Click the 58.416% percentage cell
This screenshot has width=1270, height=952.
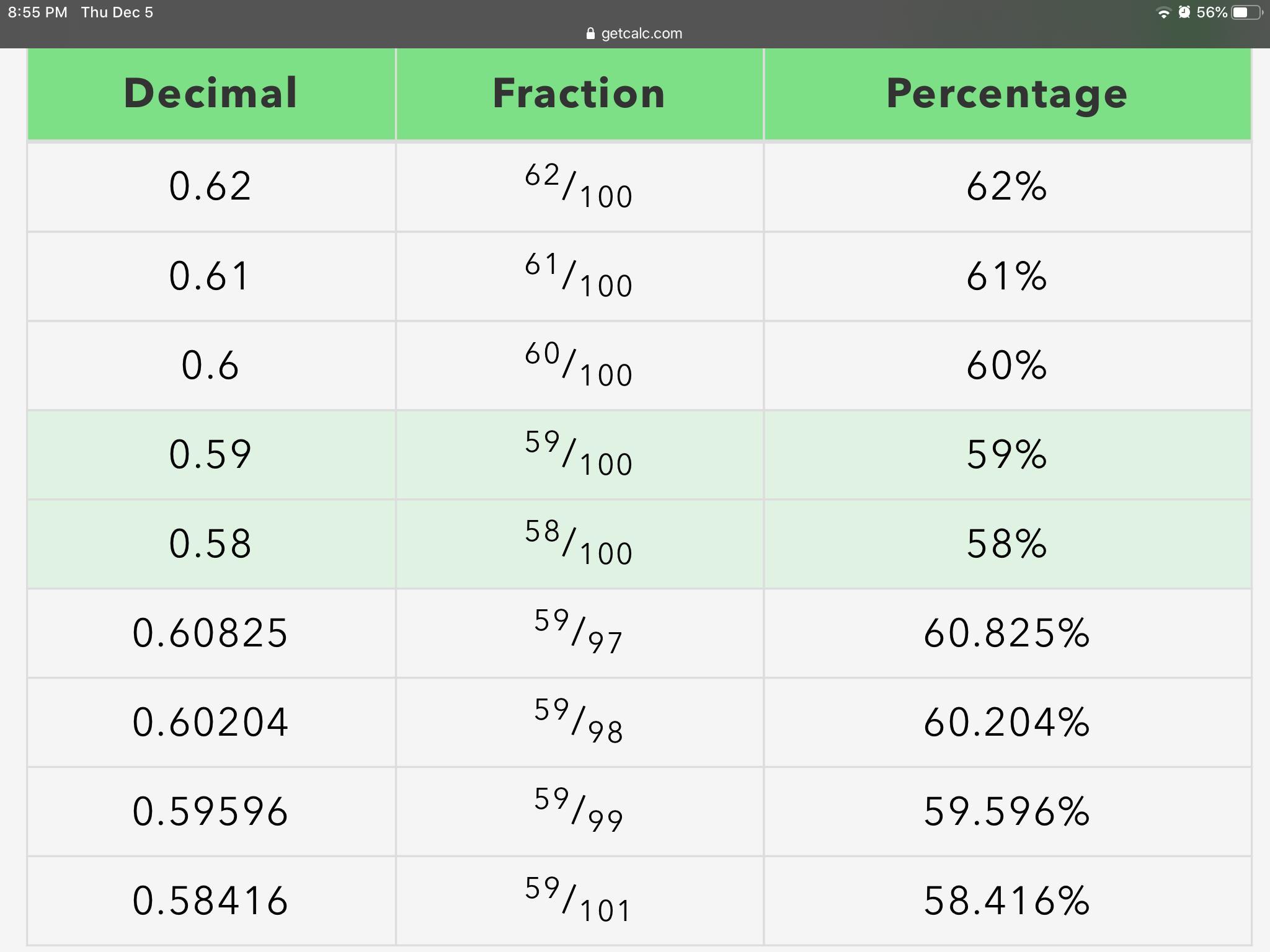click(x=1007, y=901)
